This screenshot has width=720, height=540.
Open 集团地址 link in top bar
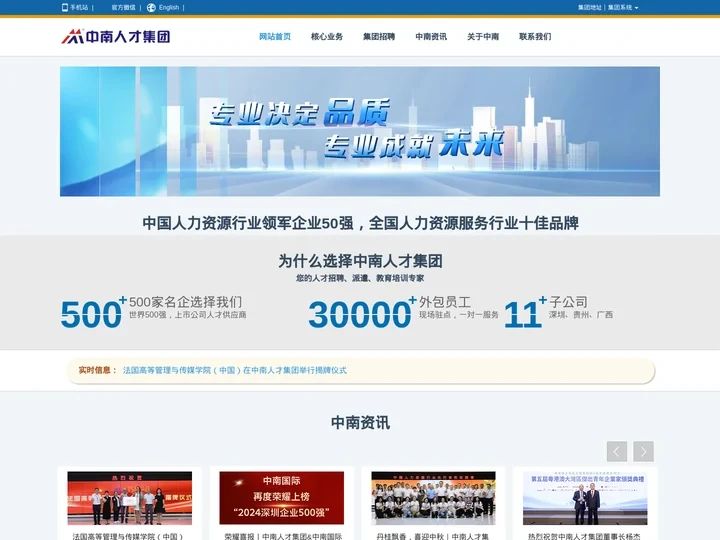pyautogui.click(x=590, y=7)
